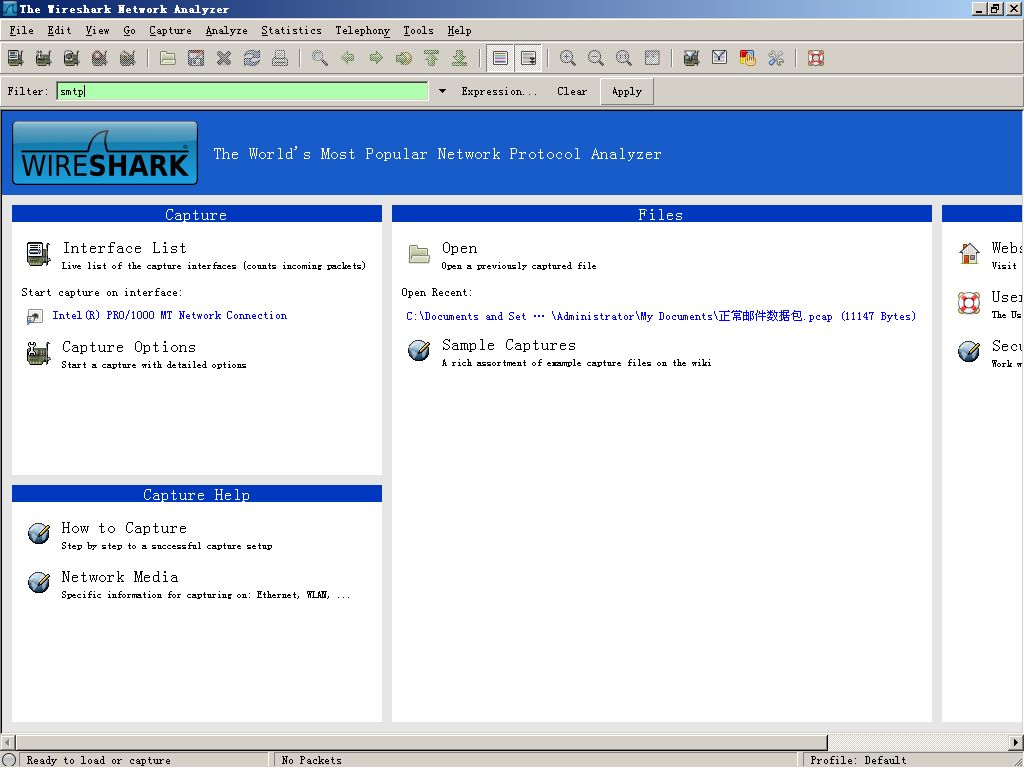This screenshot has height=768, width=1024.
Task: Find a packet magnifier toolbar icon
Action: pyautogui.click(x=319, y=58)
